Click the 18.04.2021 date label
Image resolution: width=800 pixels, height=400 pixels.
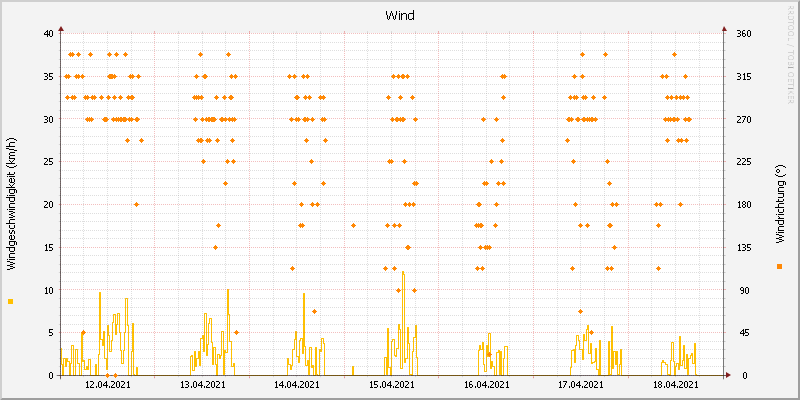(676, 384)
